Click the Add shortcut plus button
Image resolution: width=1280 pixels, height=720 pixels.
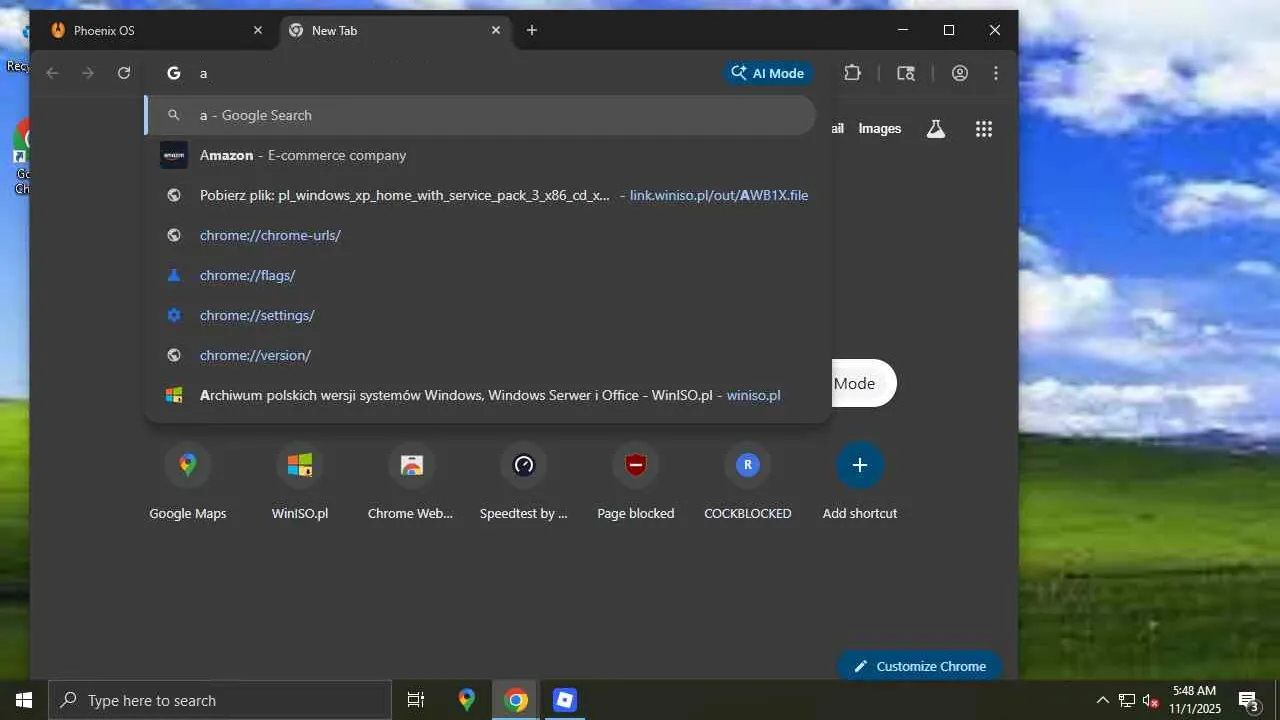coord(860,465)
